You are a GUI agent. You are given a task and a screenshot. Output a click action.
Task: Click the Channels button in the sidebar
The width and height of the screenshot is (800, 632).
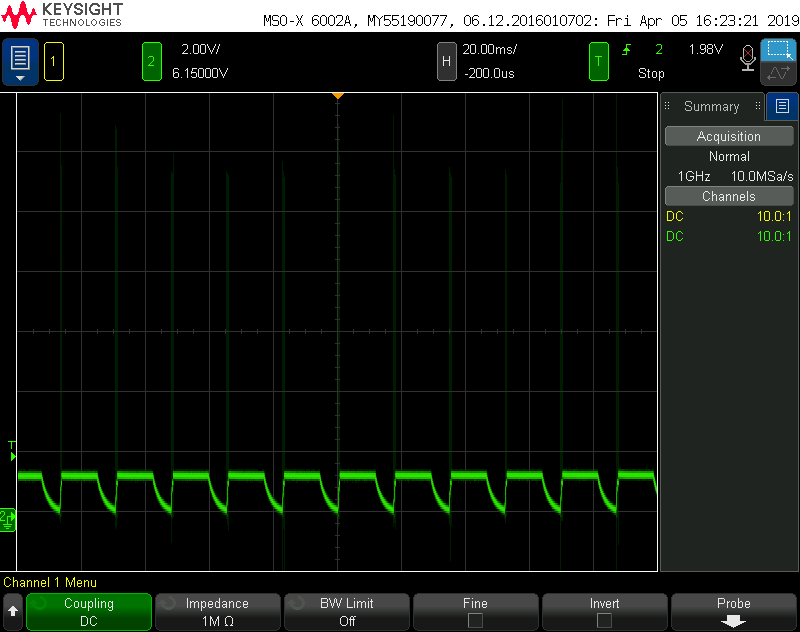tap(729, 196)
